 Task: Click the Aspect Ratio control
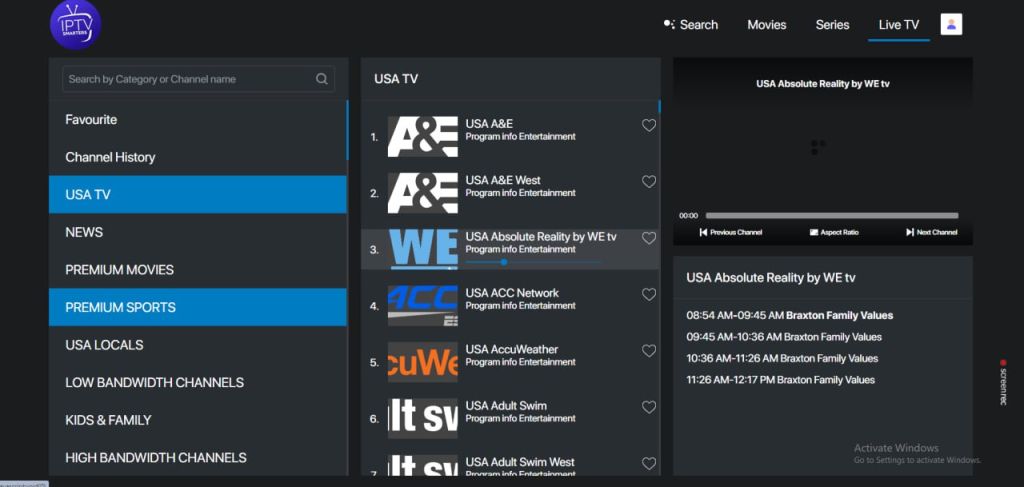click(833, 232)
